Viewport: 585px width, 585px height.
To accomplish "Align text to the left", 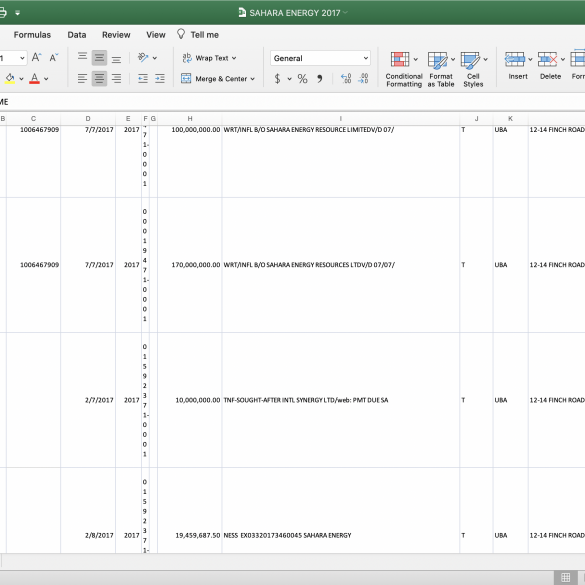I will tap(82, 78).
